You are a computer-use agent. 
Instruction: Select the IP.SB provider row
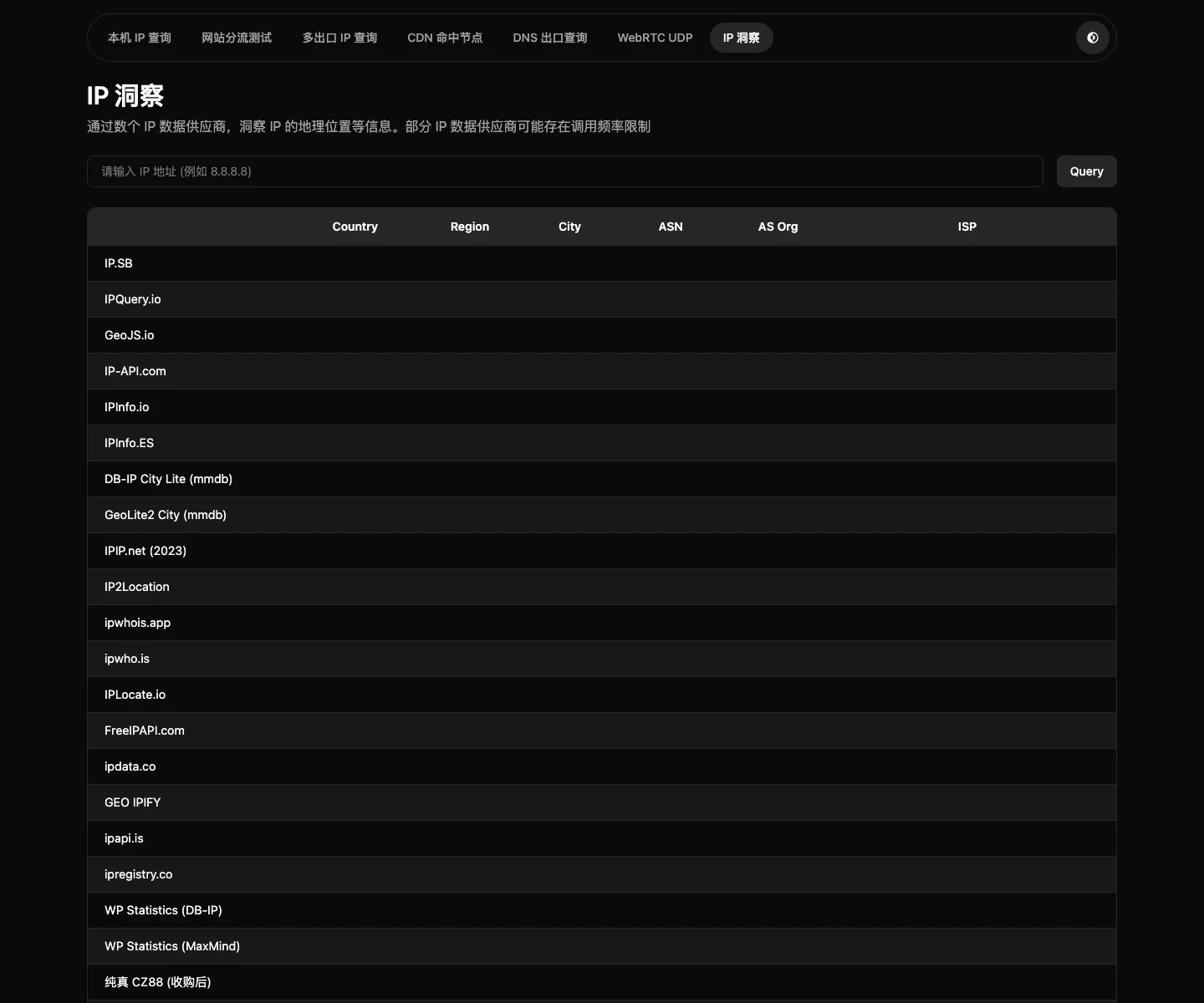[602, 263]
